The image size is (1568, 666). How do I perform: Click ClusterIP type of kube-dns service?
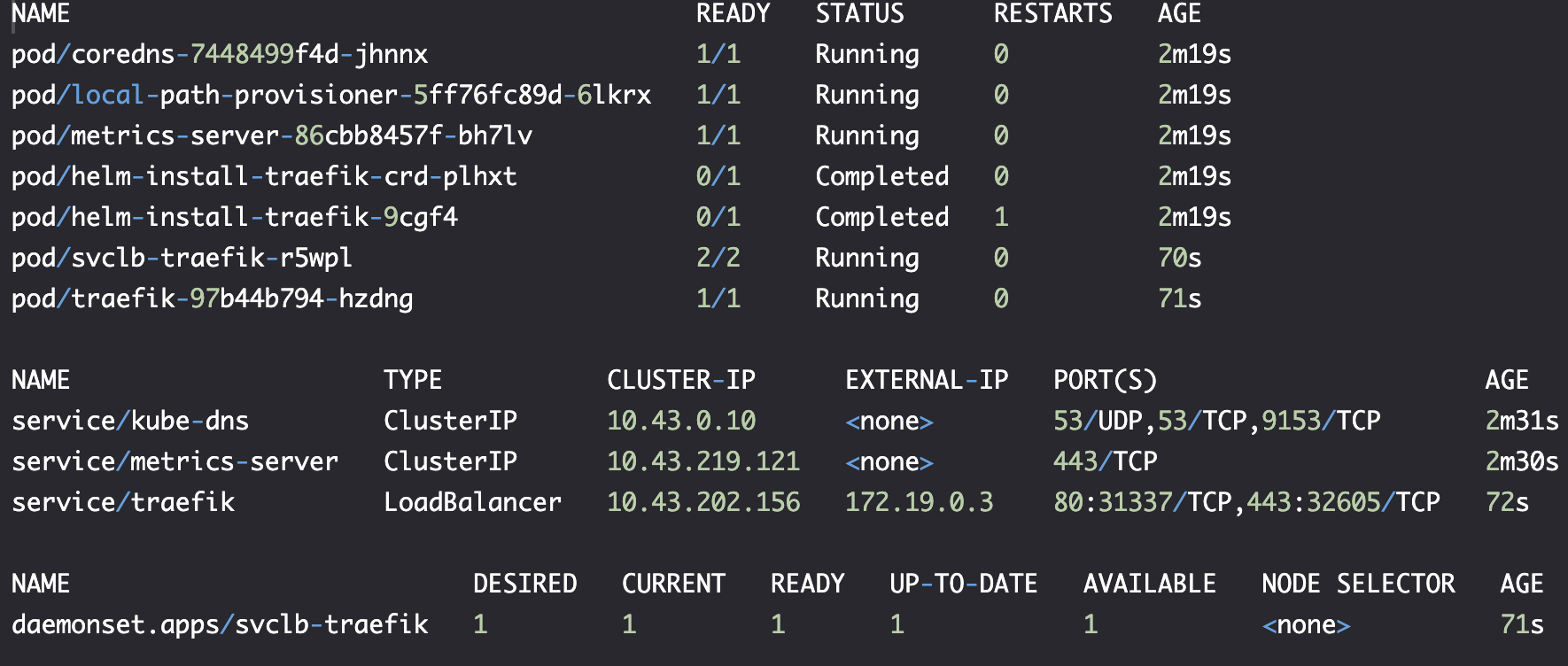[450, 422]
